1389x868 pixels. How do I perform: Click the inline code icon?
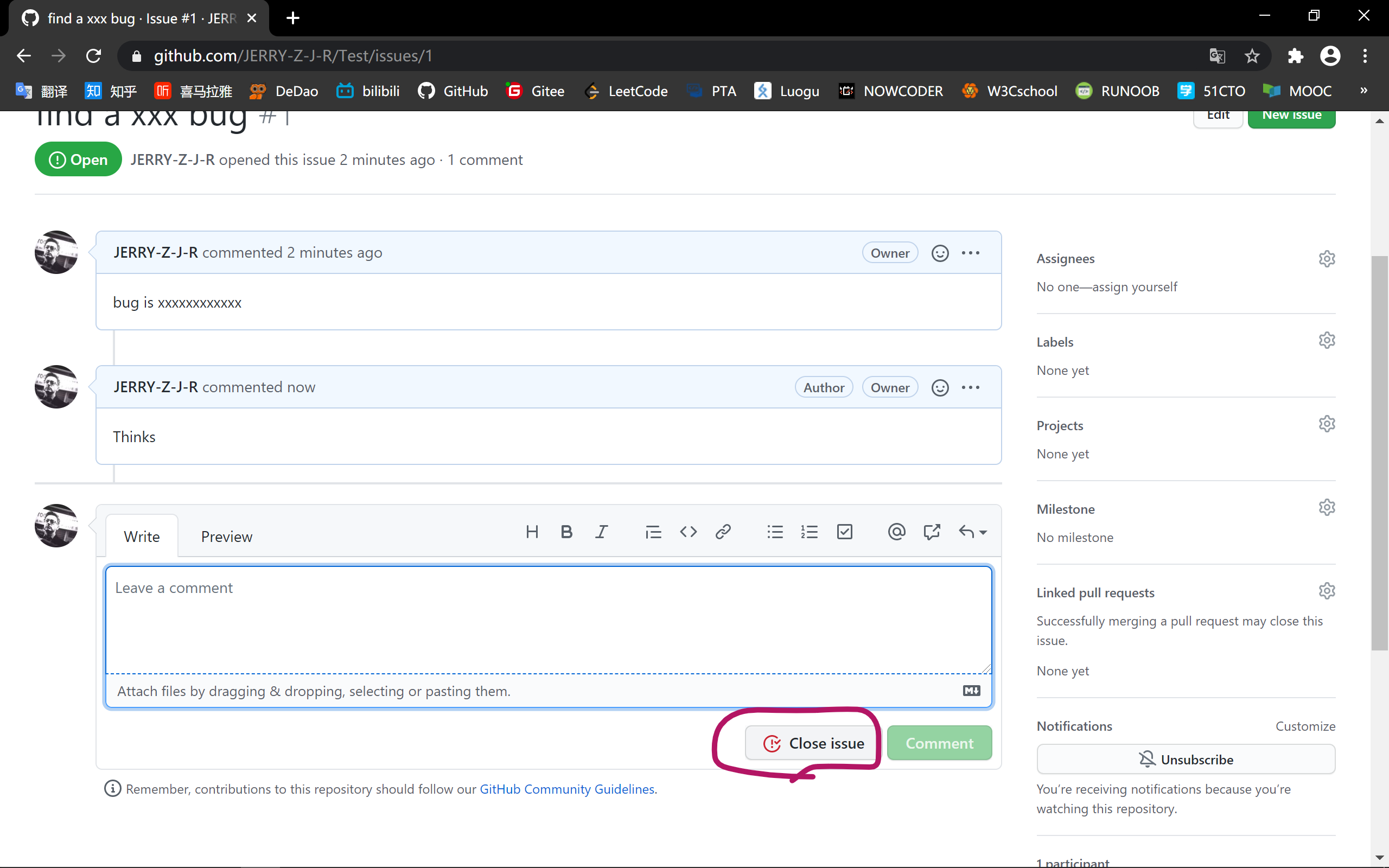coord(688,531)
